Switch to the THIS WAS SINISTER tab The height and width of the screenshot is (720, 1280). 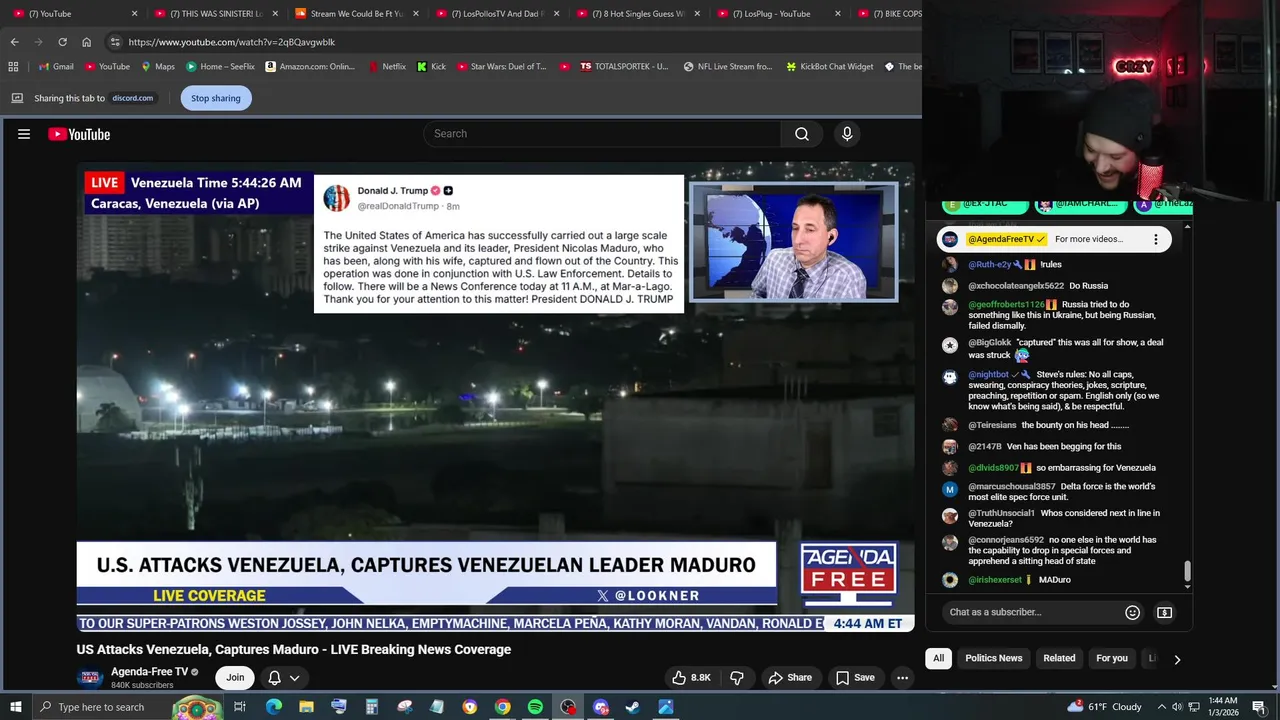click(215, 14)
